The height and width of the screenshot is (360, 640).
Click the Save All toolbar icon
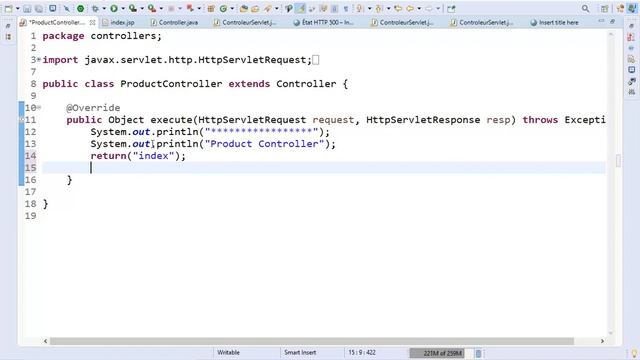tap(39, 9)
